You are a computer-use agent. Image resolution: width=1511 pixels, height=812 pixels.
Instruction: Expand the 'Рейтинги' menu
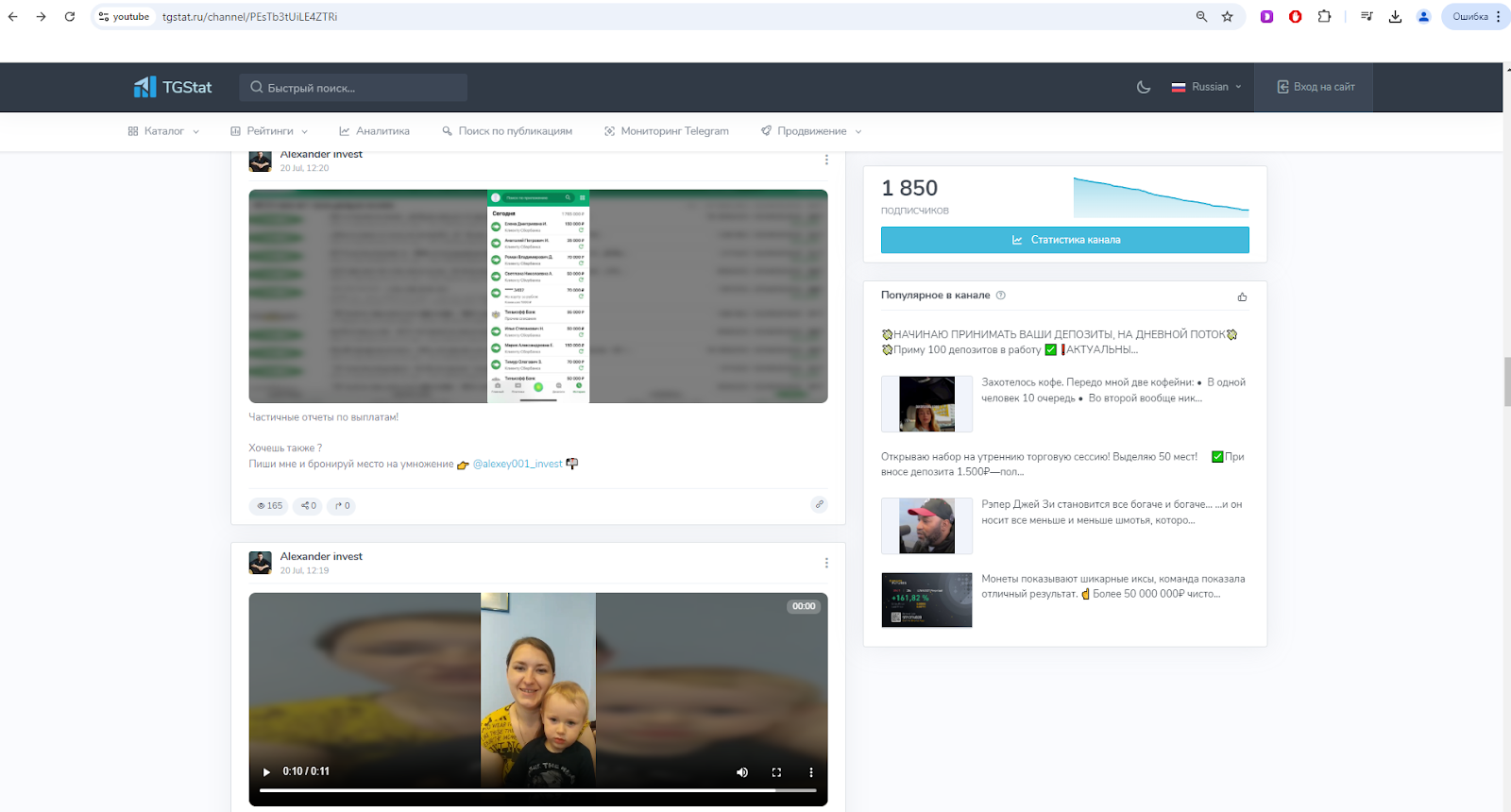click(x=269, y=131)
